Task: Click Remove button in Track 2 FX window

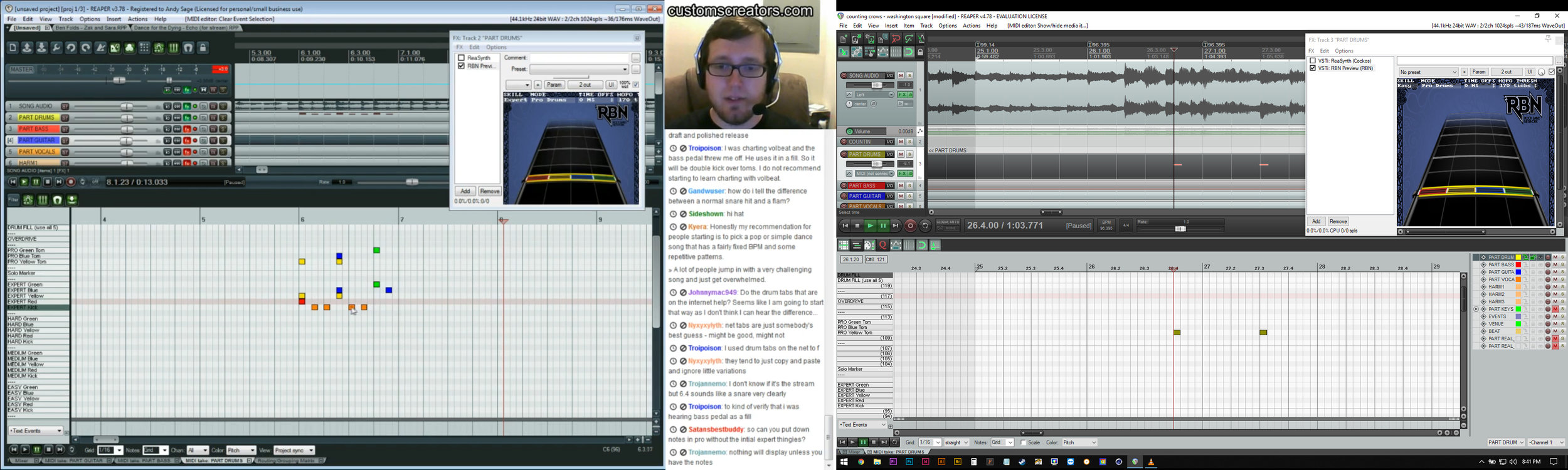Action: click(489, 191)
